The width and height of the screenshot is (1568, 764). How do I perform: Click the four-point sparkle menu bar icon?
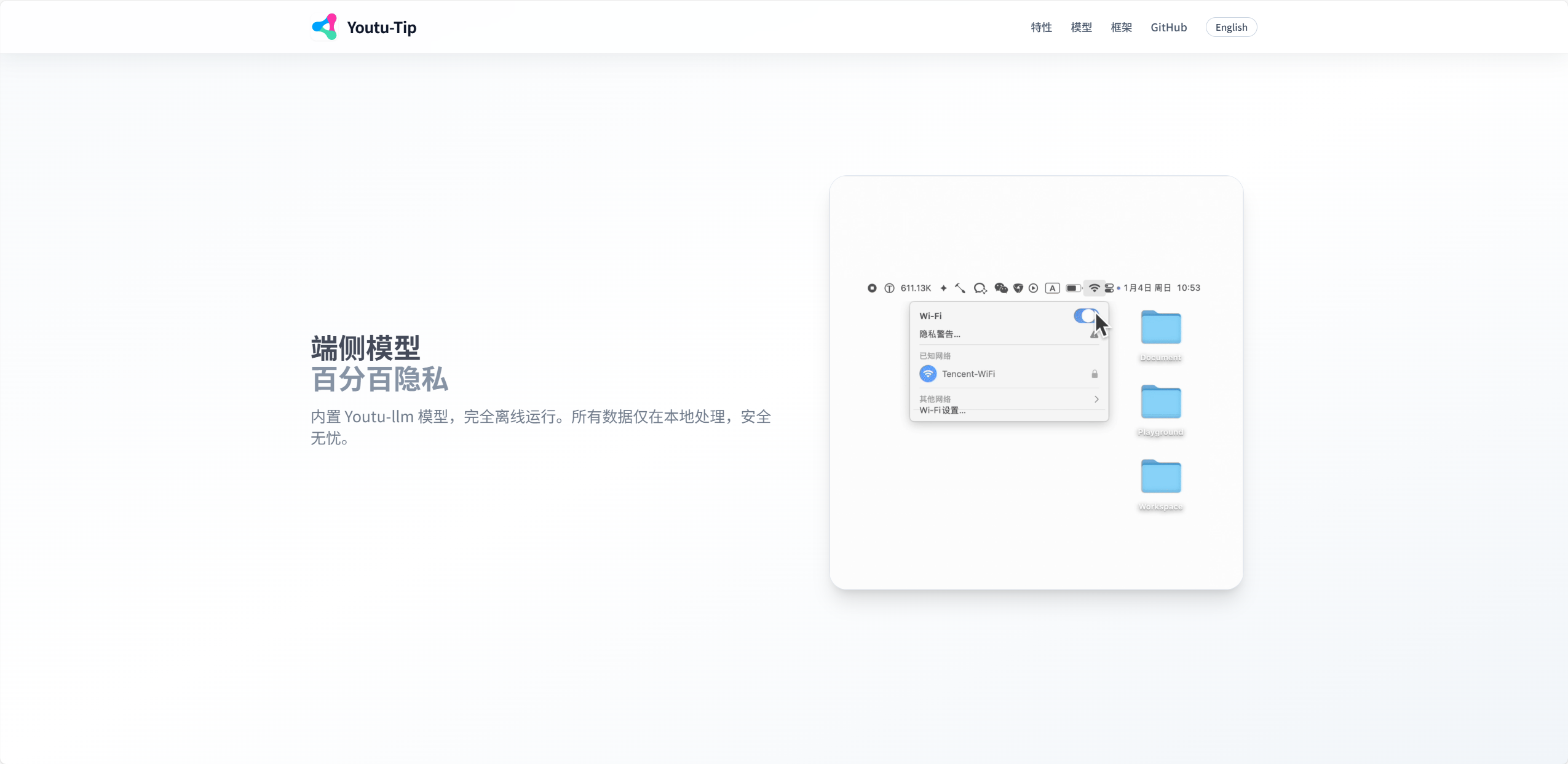pyautogui.click(x=943, y=288)
